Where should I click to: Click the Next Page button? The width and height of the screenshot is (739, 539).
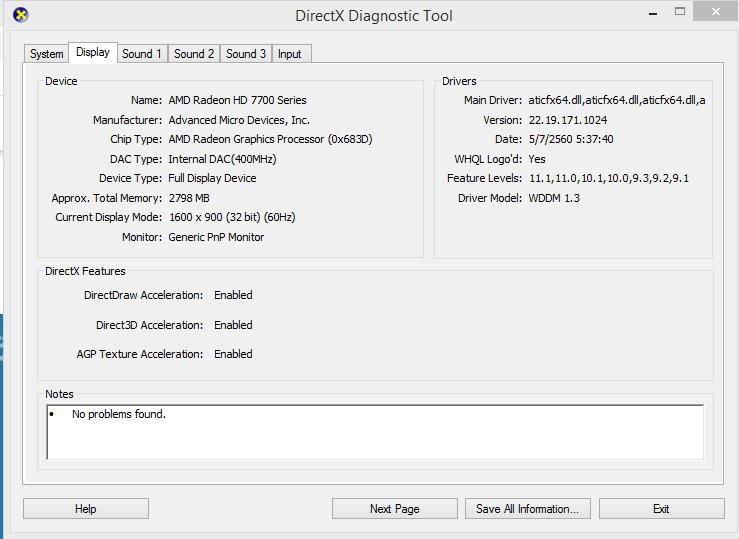[394, 509]
